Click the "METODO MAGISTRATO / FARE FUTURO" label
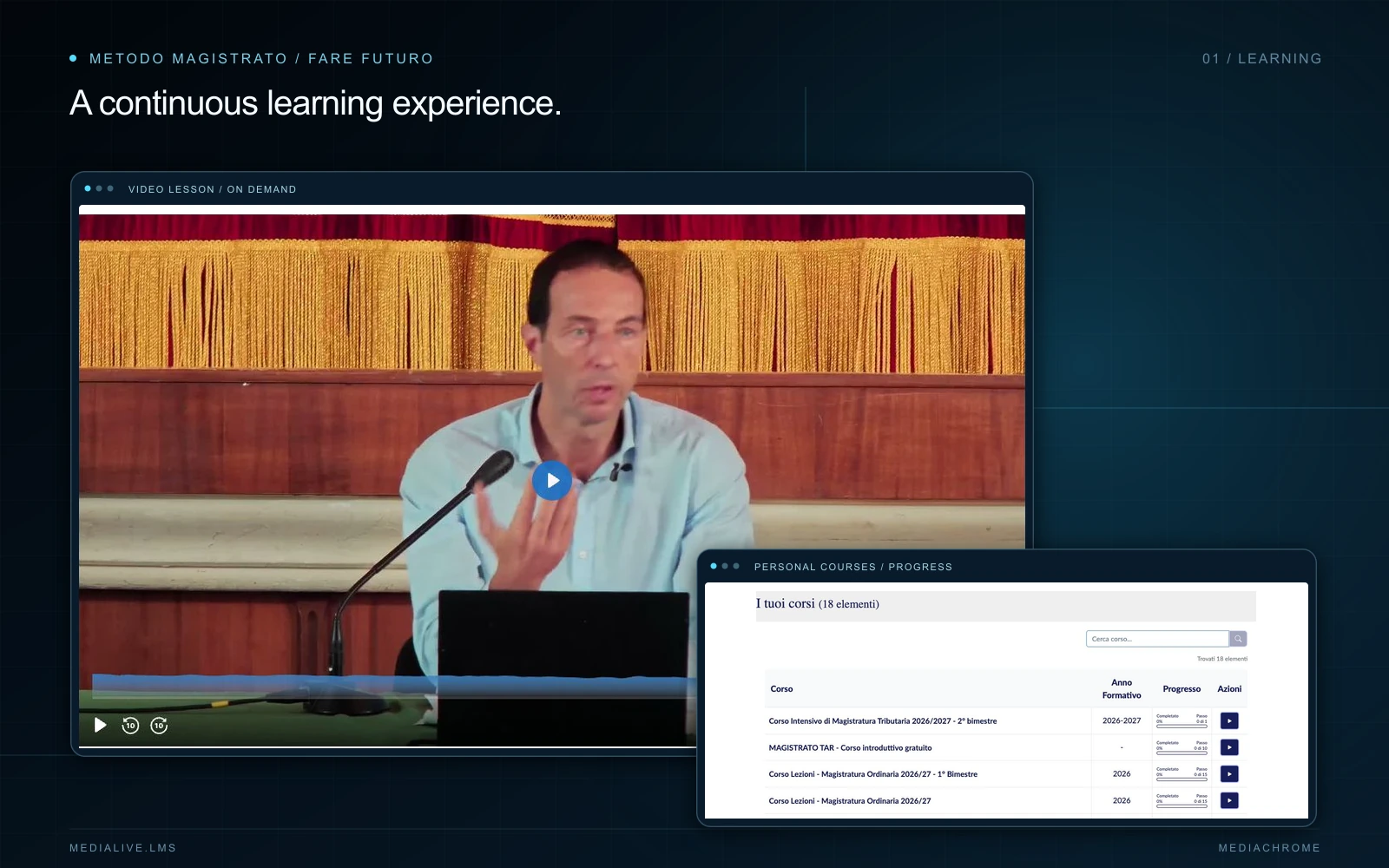Image resolution: width=1389 pixels, height=868 pixels. pyautogui.click(x=261, y=58)
